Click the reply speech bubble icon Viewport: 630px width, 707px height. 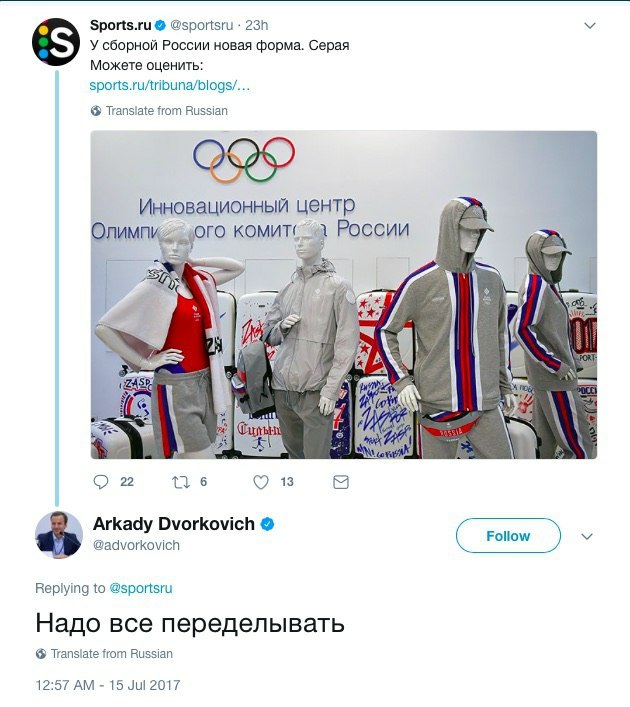pos(101,482)
